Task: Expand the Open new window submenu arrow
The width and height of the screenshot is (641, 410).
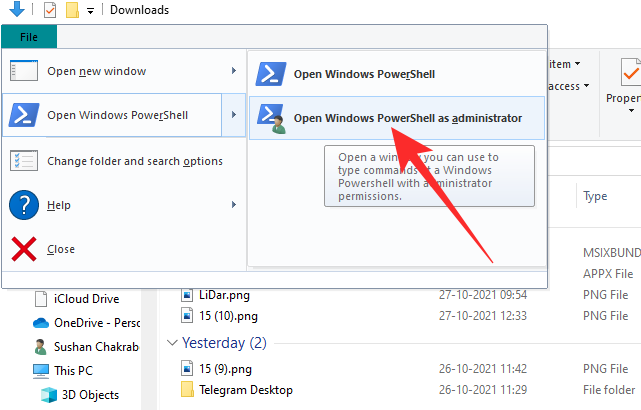Action: click(234, 71)
